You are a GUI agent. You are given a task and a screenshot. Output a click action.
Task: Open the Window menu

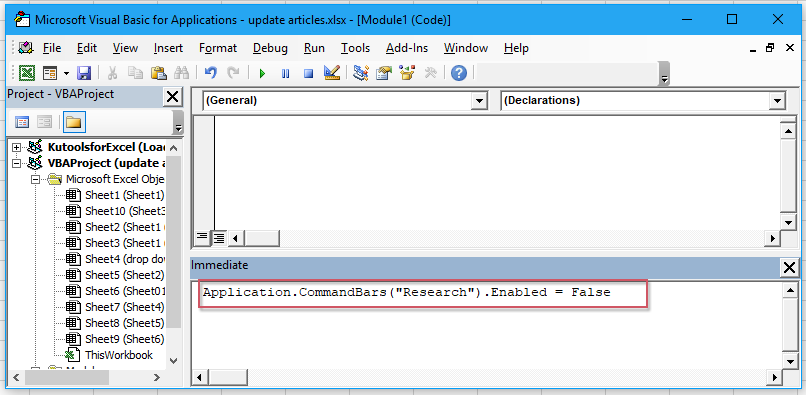pos(466,48)
